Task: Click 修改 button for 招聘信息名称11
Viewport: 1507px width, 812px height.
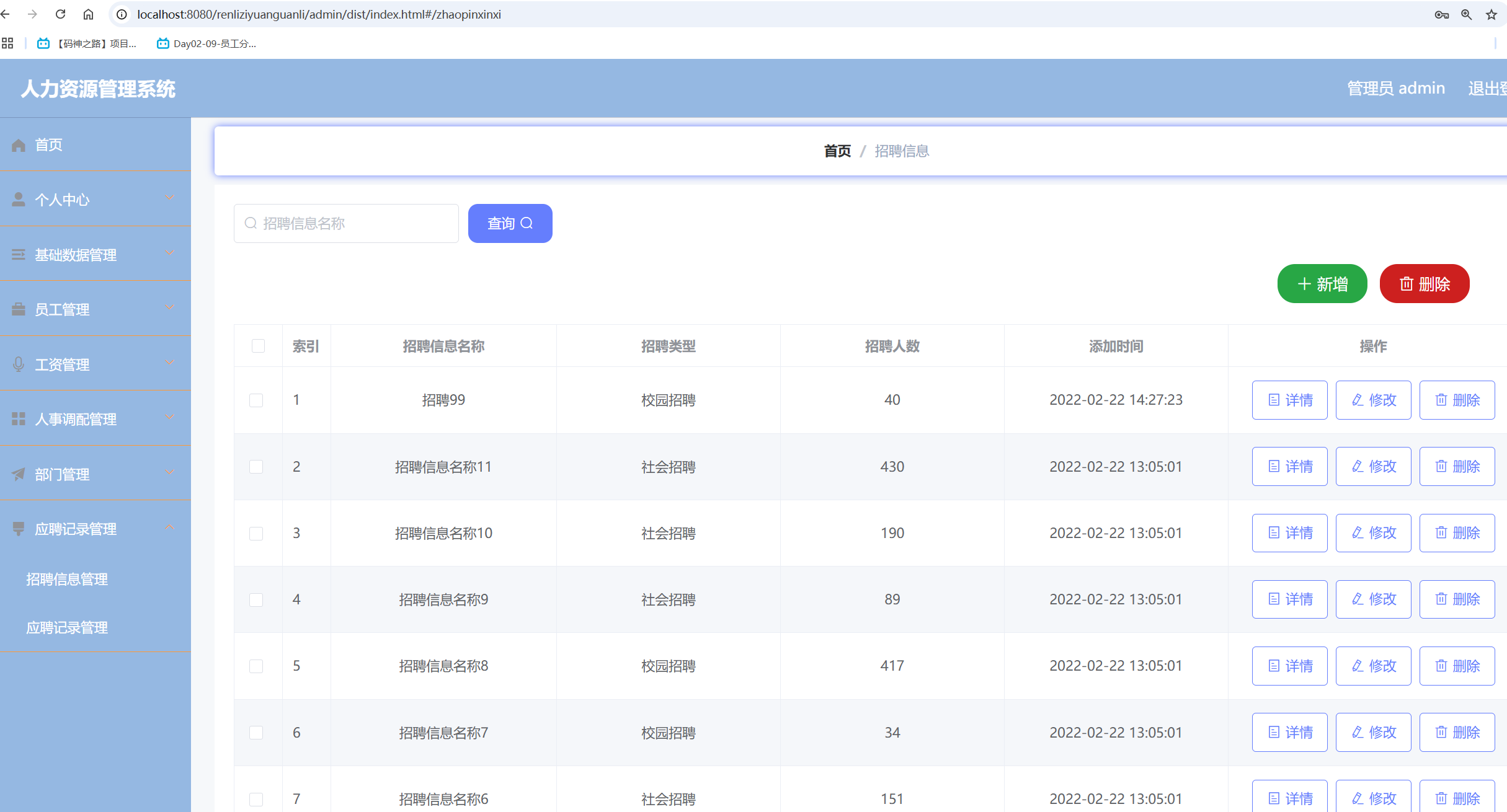Action: [1373, 467]
